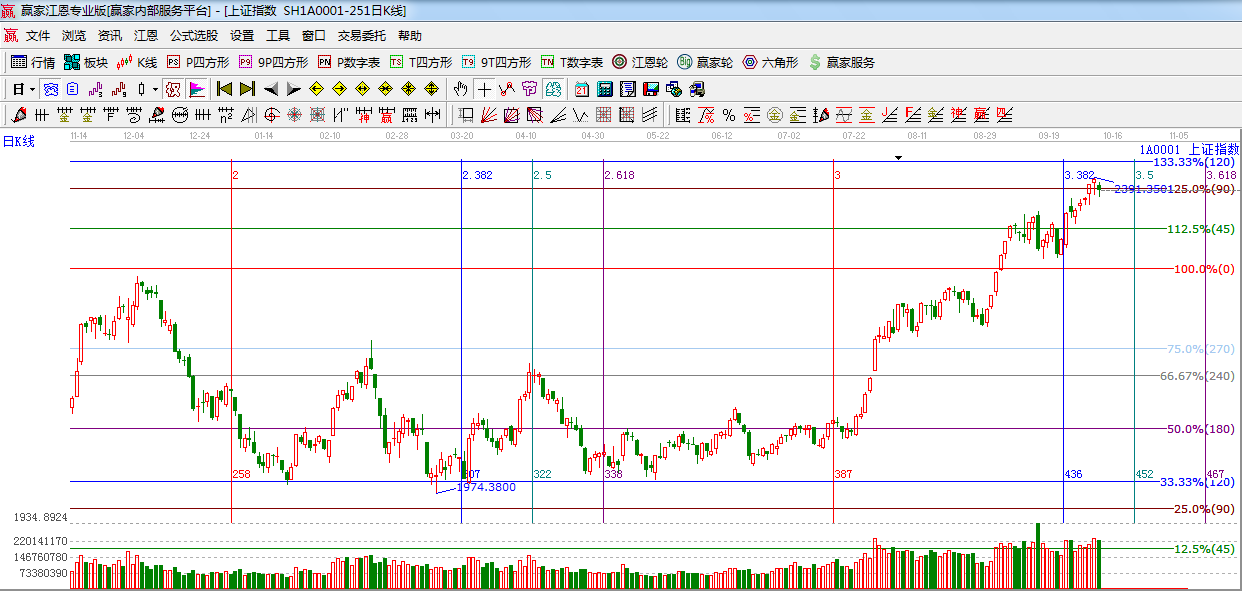Click the small black triangle marker above chart
Screen dimensions: 1242x591
(898, 157)
